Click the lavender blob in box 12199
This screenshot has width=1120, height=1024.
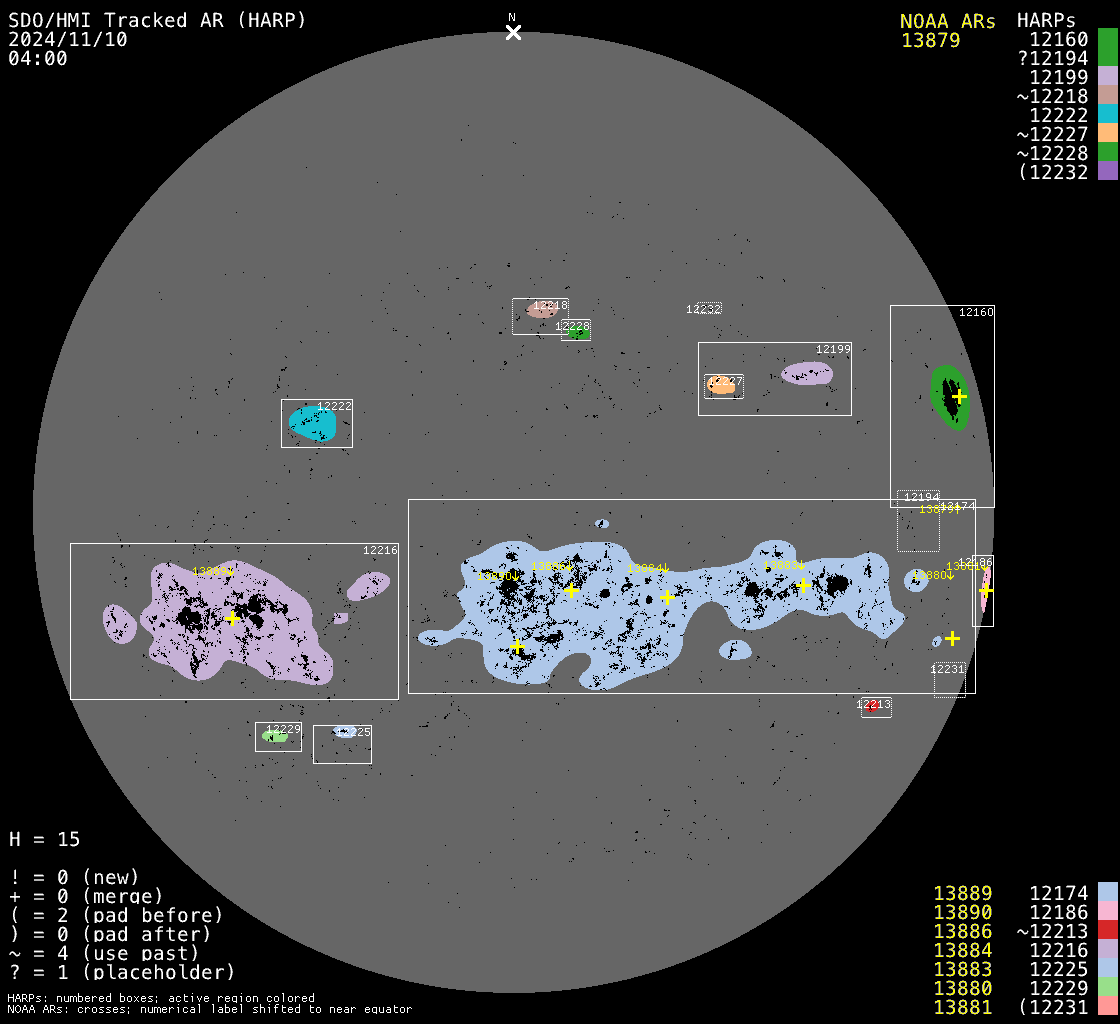click(x=805, y=374)
